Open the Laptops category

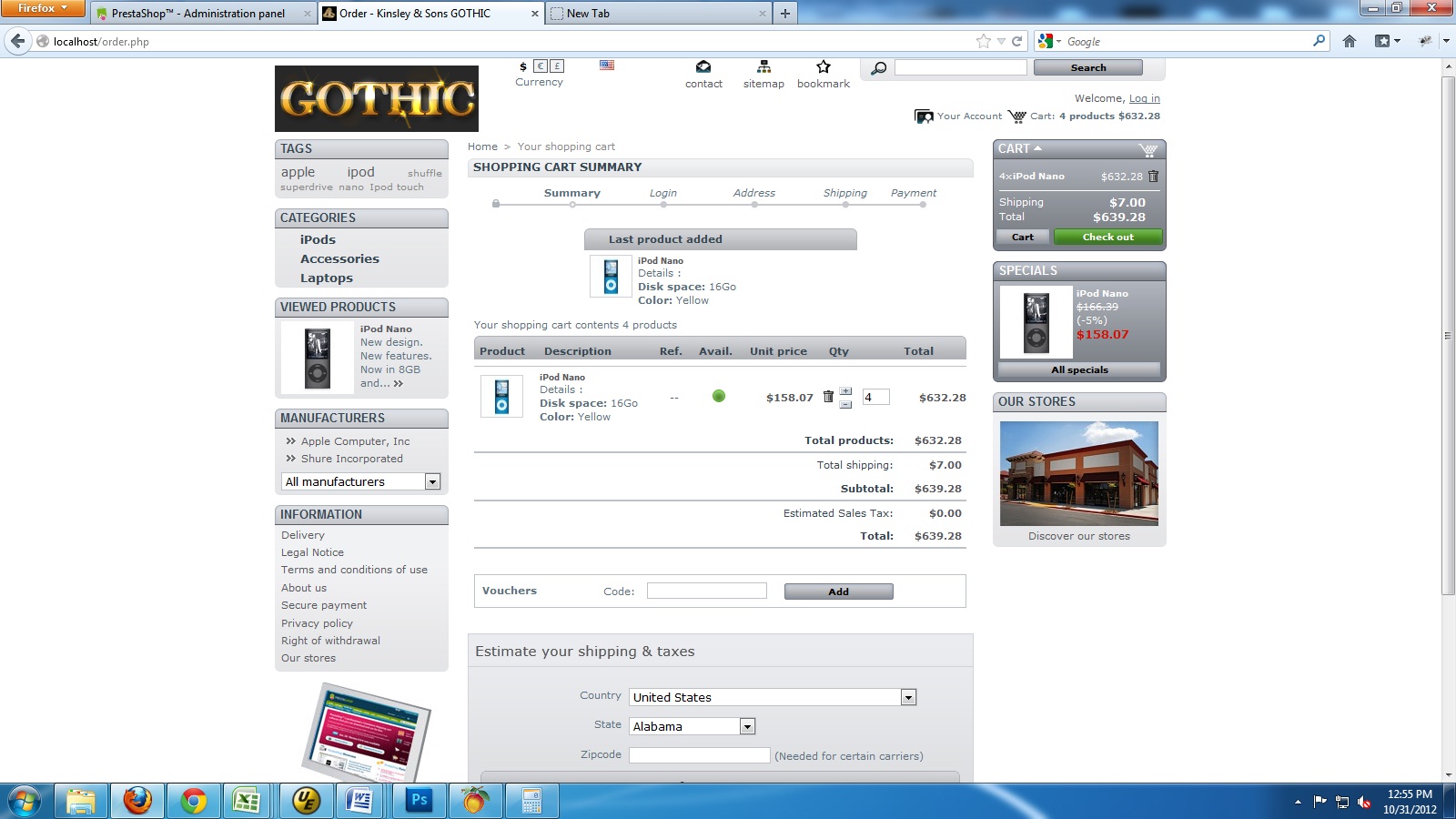click(327, 278)
